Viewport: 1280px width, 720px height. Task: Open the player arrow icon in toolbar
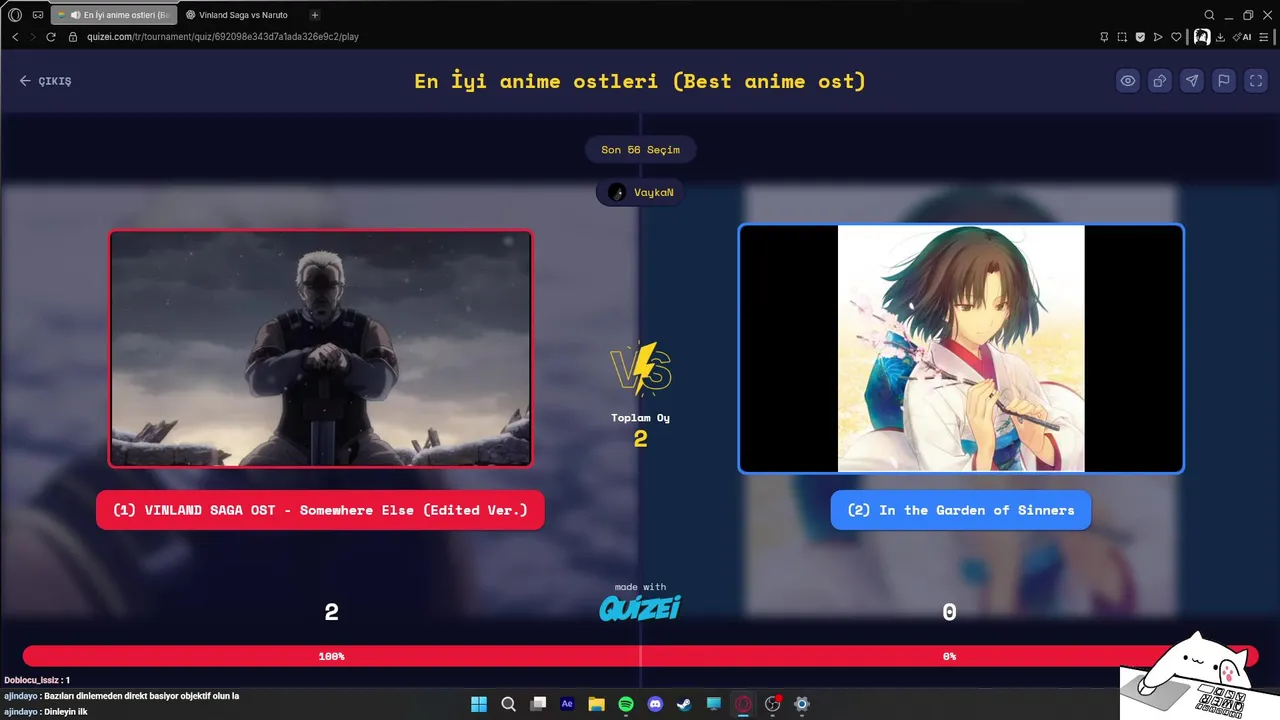1158,37
